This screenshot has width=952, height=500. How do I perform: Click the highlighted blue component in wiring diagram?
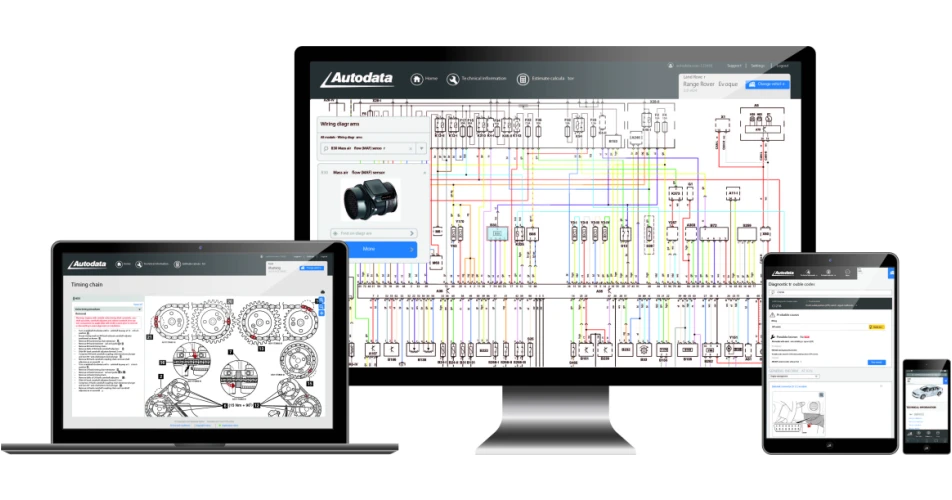[497, 234]
